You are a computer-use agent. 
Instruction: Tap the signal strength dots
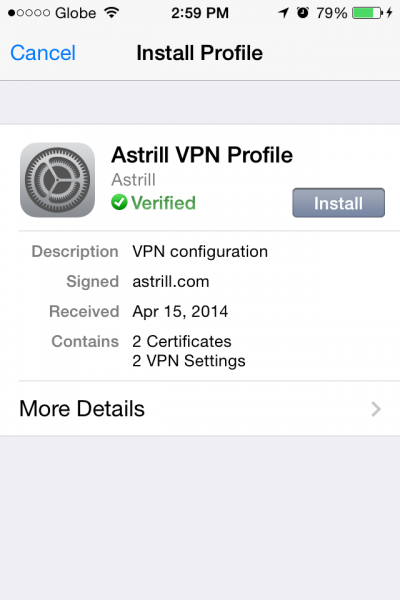coord(29,13)
